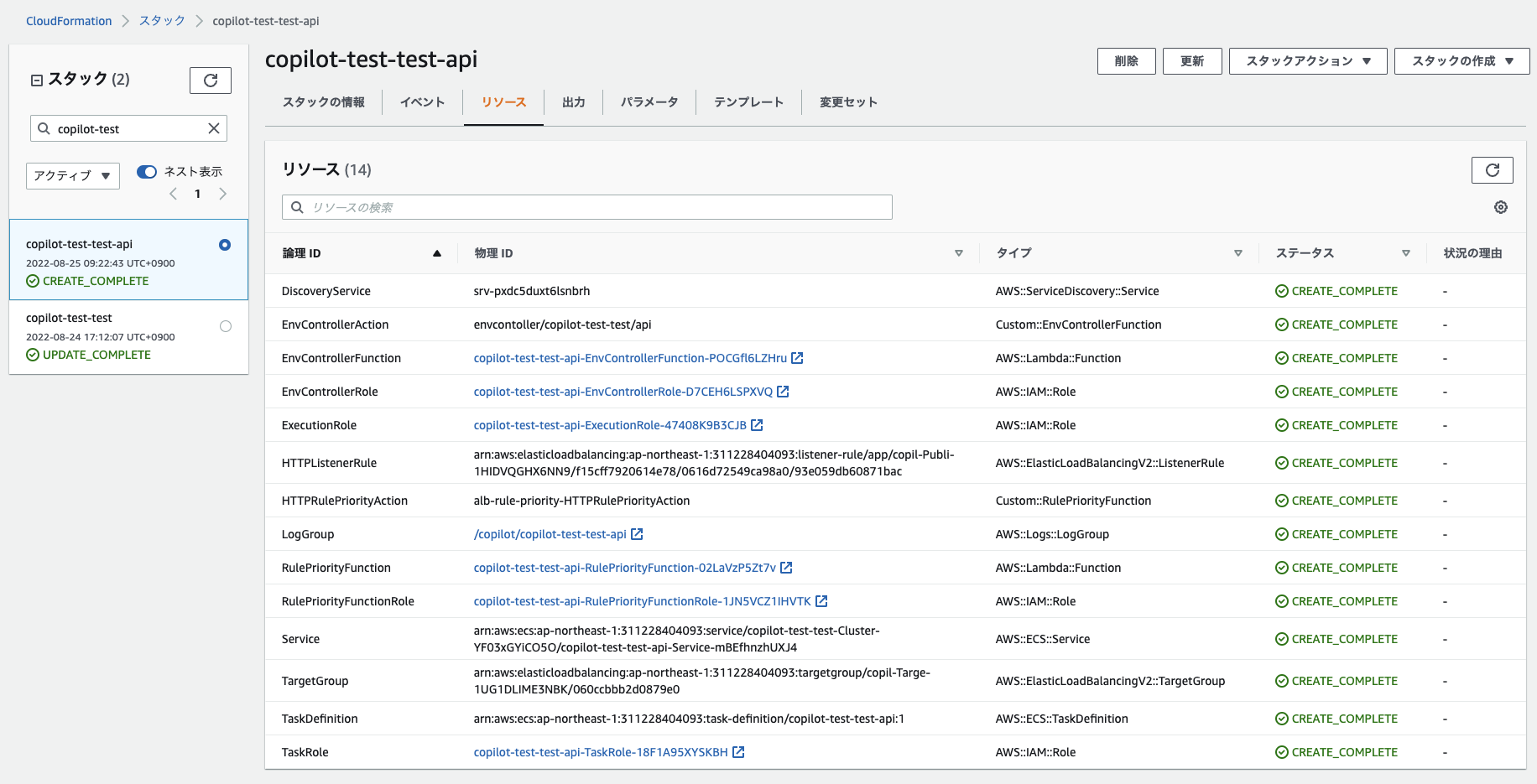Open /copilot/copilot-test-test-api log group link
Screen dimensions: 1537x784
(550, 534)
